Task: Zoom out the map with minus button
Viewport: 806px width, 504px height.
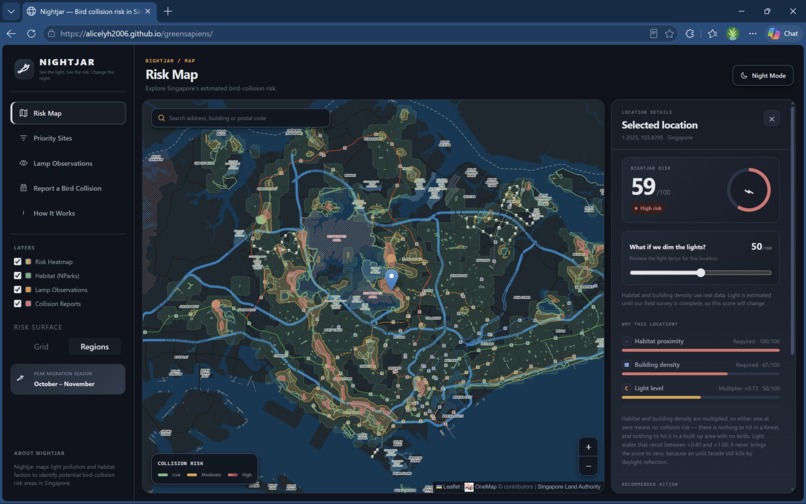Action: (588, 466)
